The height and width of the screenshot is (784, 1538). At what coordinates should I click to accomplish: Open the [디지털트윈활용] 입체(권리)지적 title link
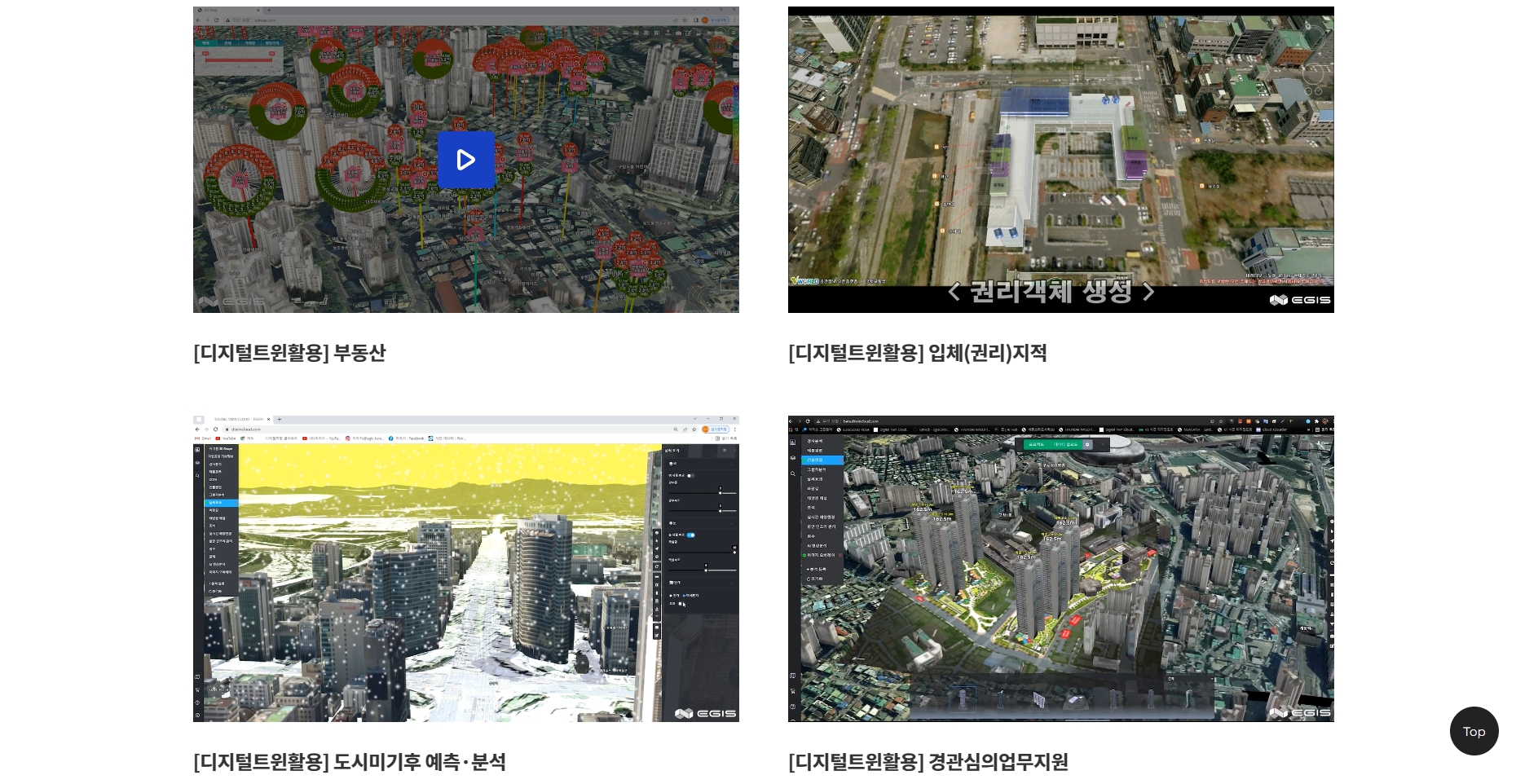[917, 353]
